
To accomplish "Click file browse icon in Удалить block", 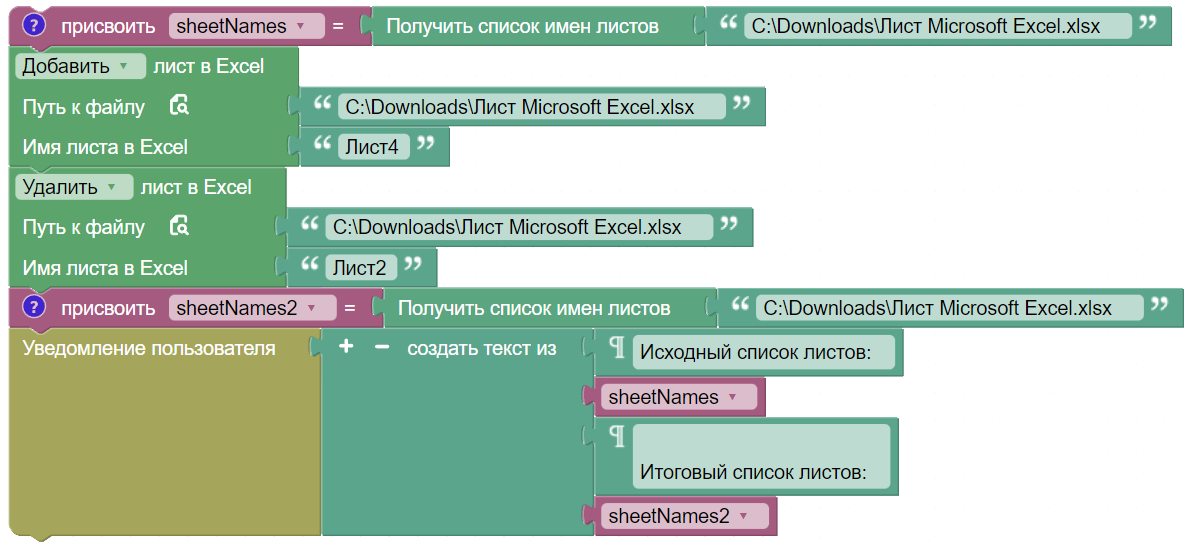I will (x=179, y=227).
